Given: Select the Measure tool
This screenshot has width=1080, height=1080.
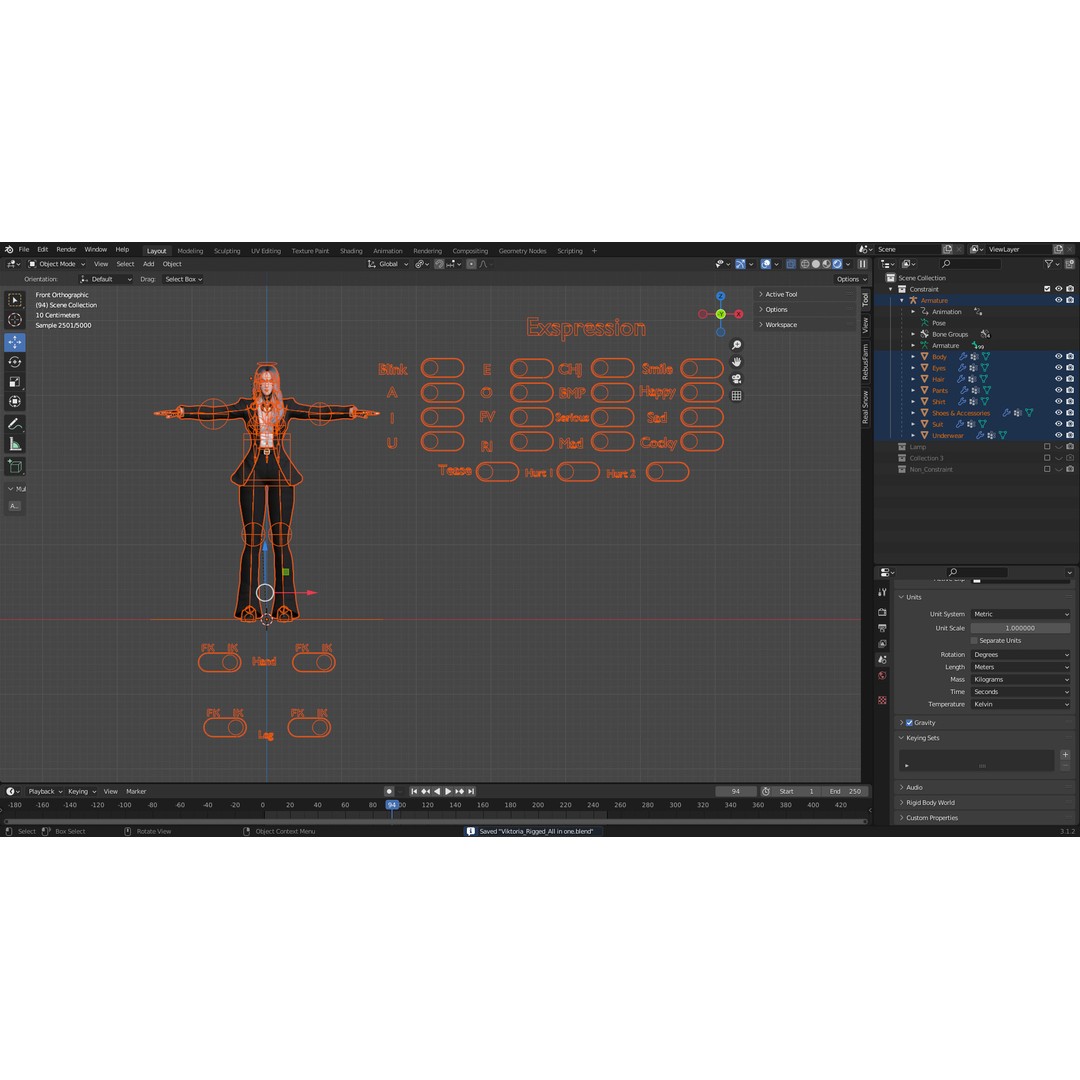Looking at the screenshot, I should click(14, 445).
